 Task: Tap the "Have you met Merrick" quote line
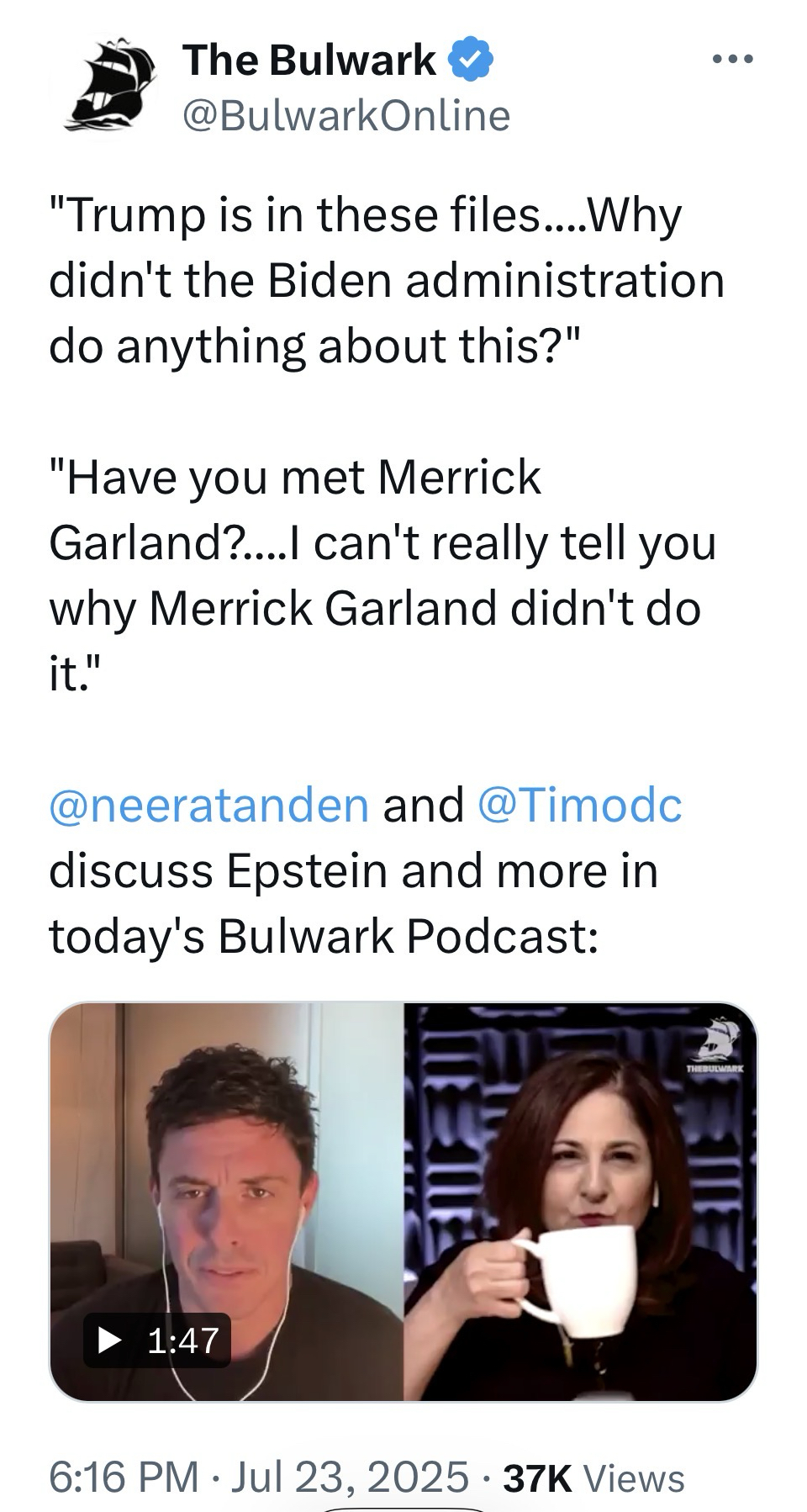(296, 478)
